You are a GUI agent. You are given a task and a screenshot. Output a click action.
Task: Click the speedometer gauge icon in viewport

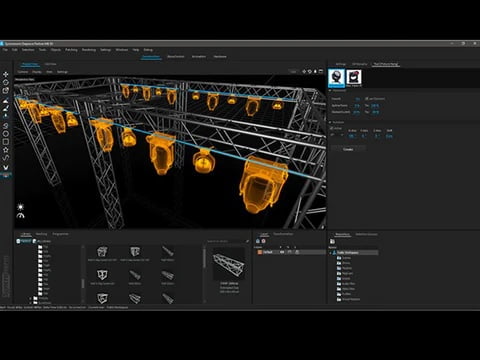point(21,216)
